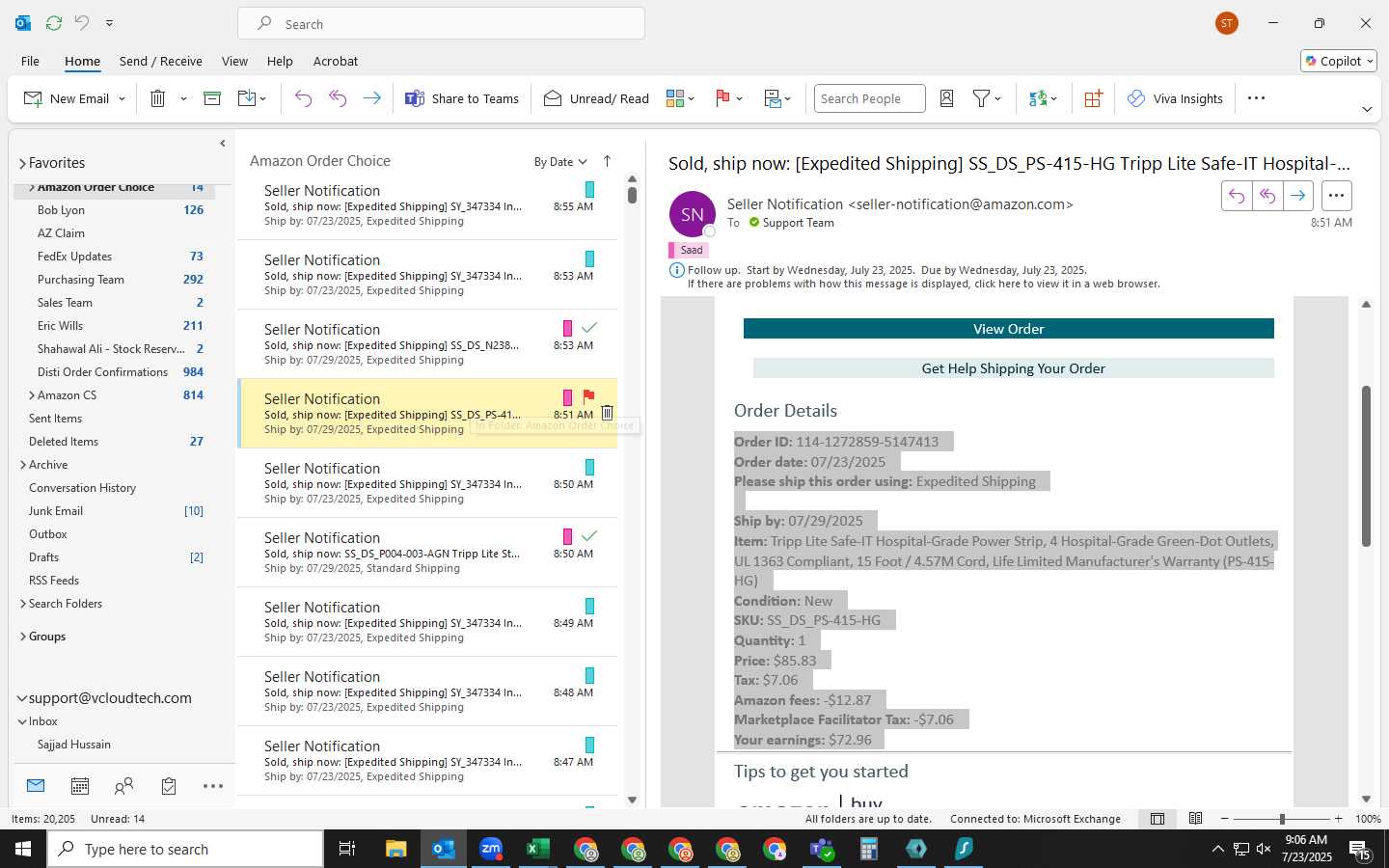Switch to Normal view in status bar
Screen dimensions: 1389x868
coord(1157,819)
